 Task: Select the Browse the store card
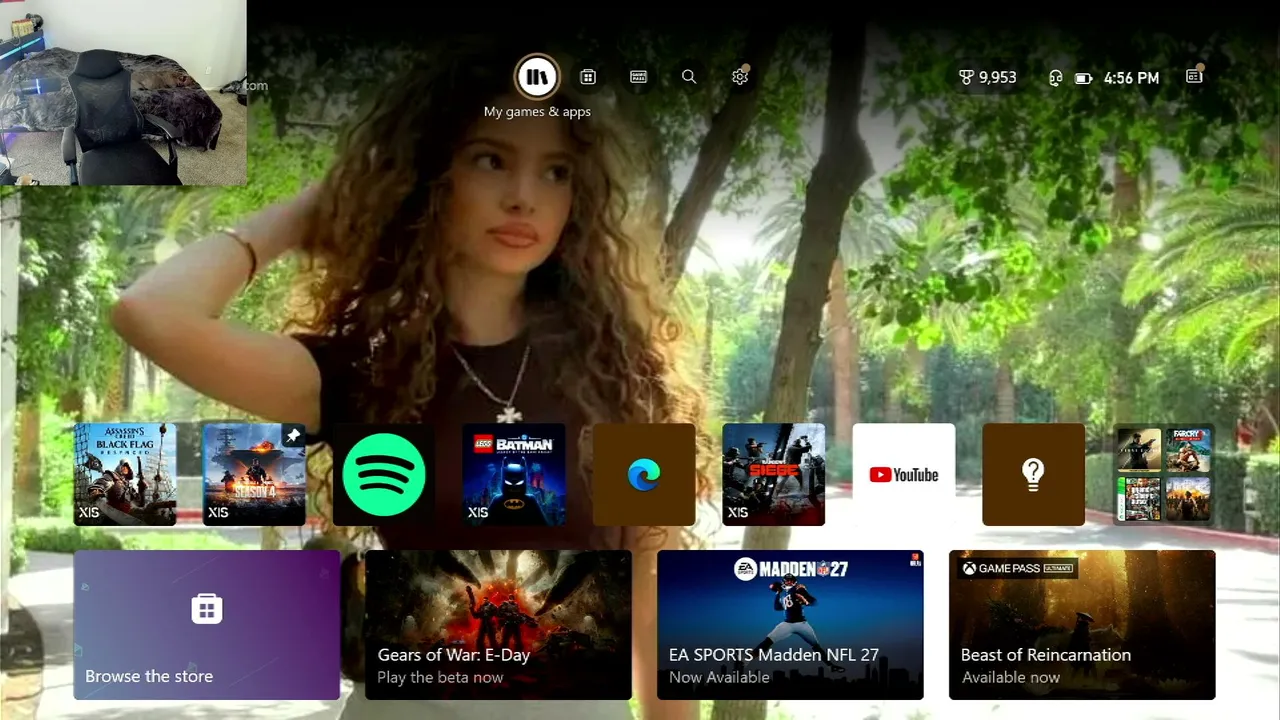(x=207, y=625)
